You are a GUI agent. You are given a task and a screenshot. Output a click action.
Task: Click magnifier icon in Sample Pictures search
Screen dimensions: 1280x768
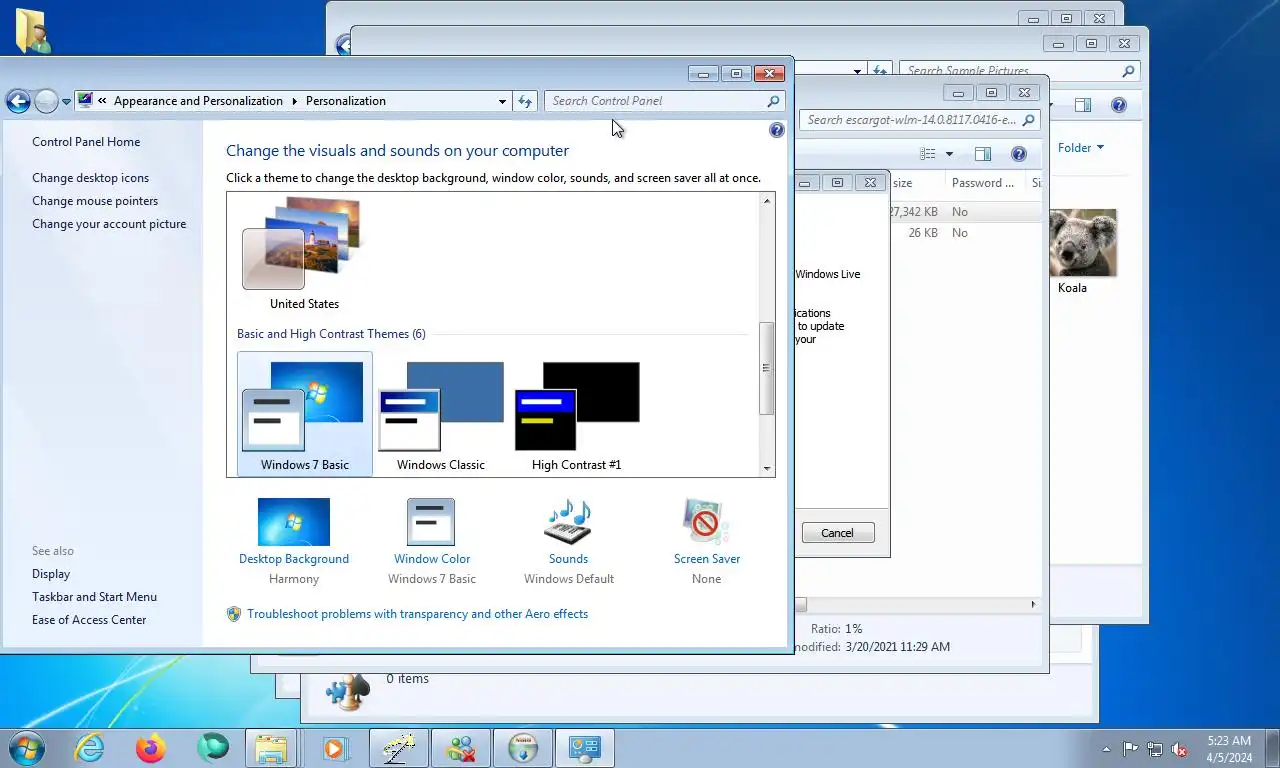coord(1128,71)
